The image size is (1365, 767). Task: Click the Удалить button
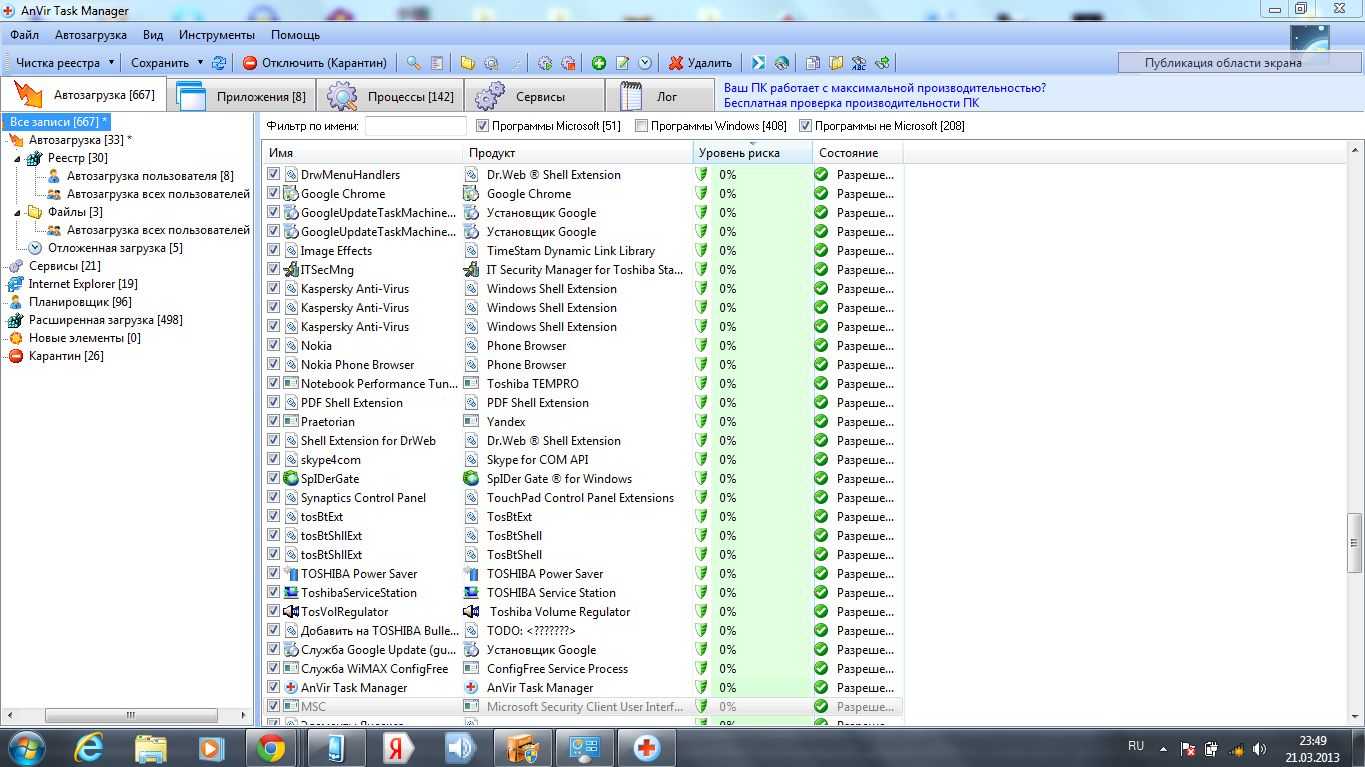[700, 62]
